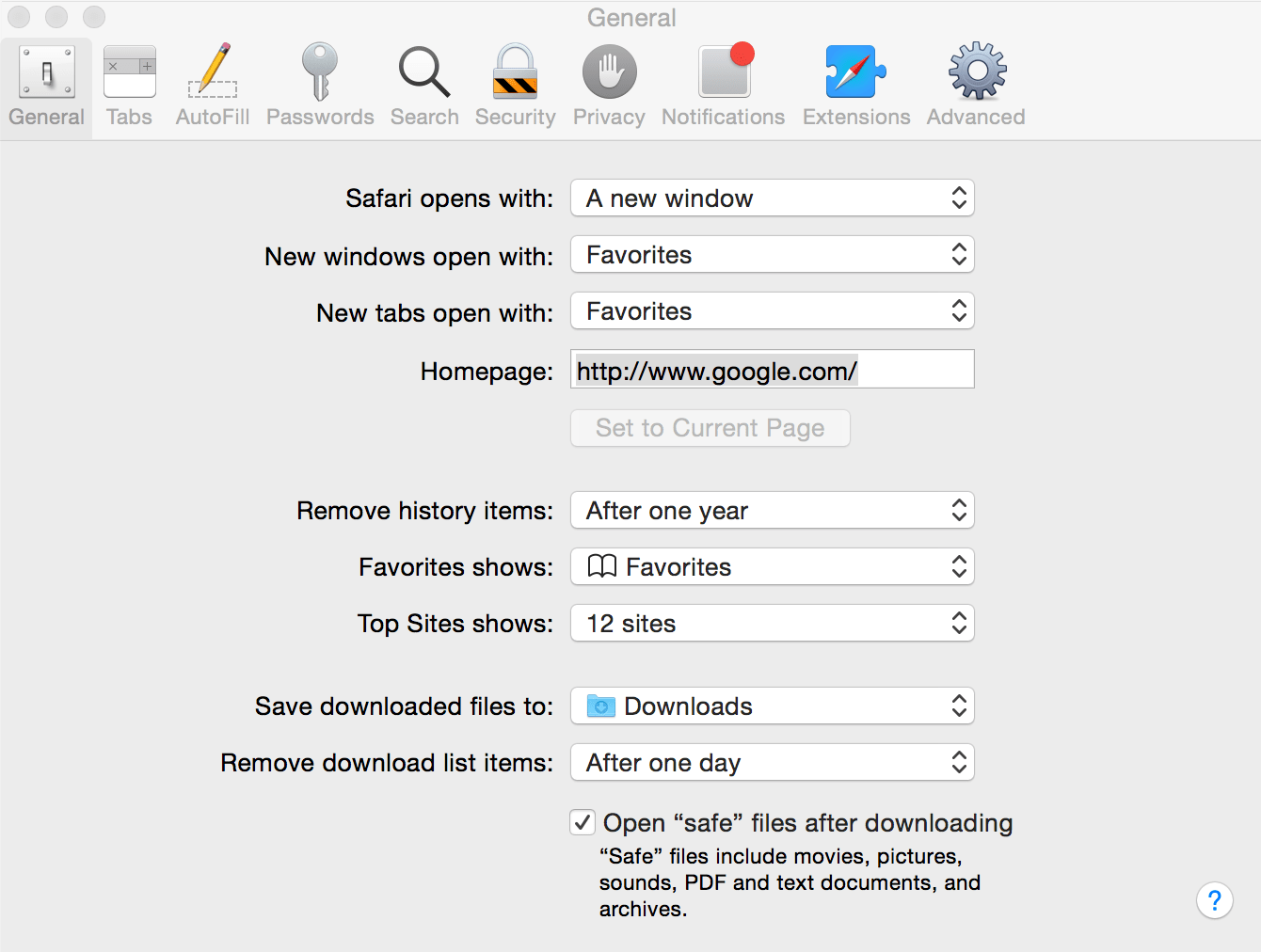Open Notifications settings with red badge
Viewport: 1261px width, 952px height.
[x=723, y=83]
